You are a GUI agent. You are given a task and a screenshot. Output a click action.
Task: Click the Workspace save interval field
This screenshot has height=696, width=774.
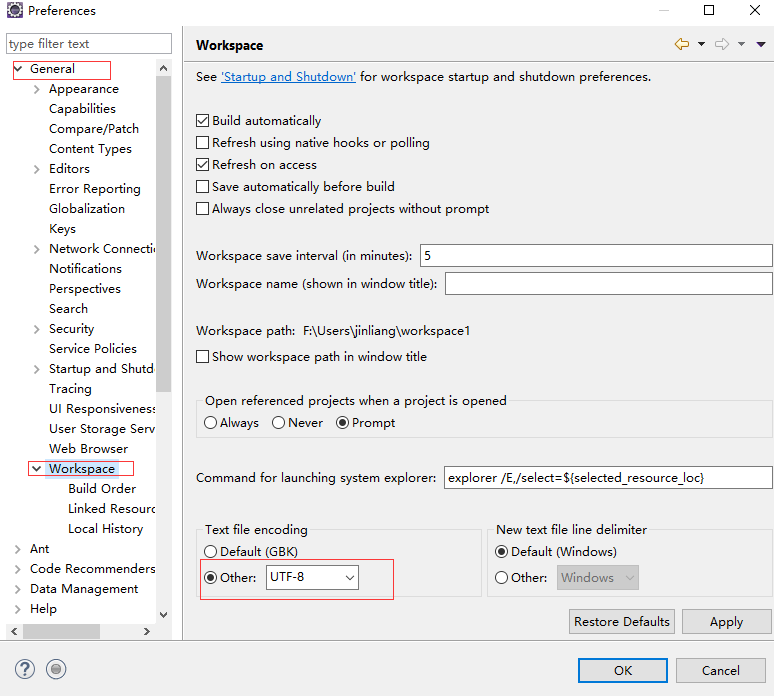(596, 256)
